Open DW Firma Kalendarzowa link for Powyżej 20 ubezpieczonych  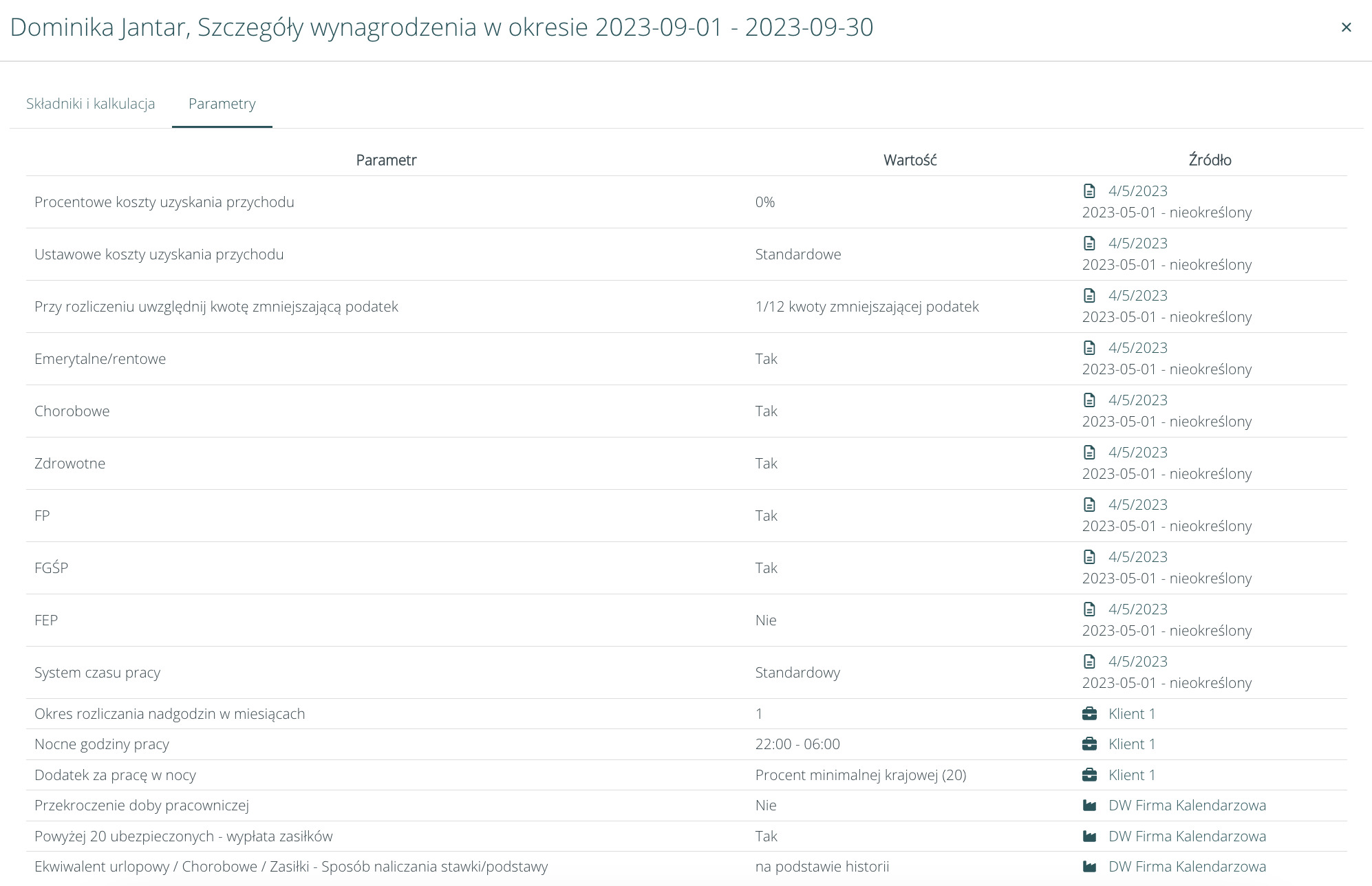(1187, 836)
